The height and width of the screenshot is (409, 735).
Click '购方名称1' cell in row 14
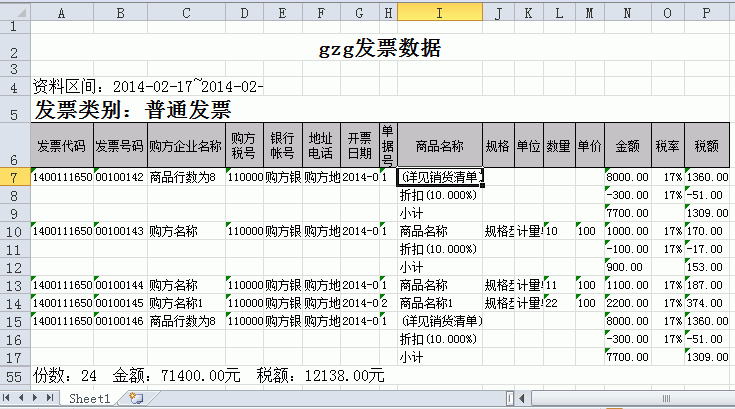tap(186, 303)
